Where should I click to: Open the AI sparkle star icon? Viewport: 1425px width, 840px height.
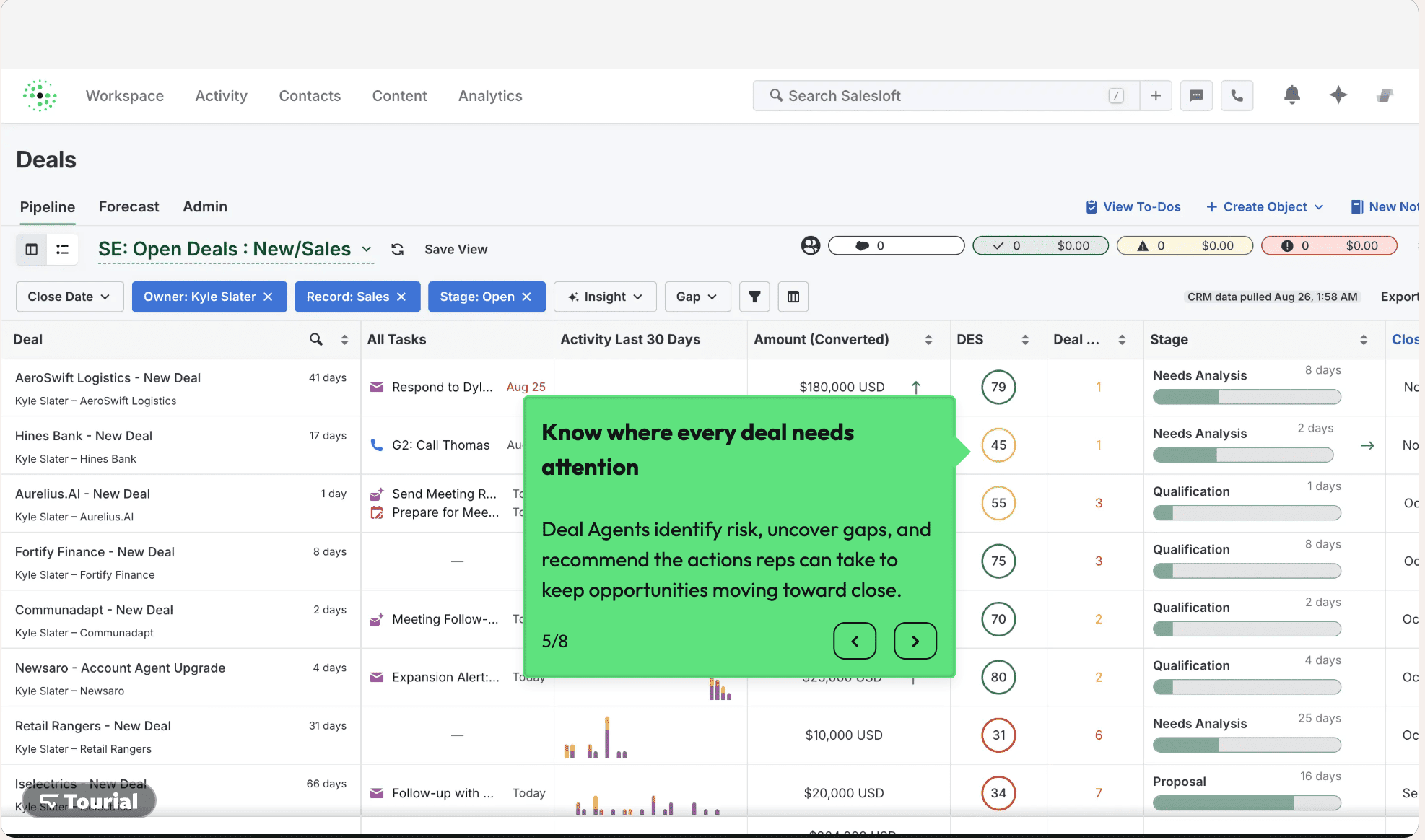point(1338,95)
